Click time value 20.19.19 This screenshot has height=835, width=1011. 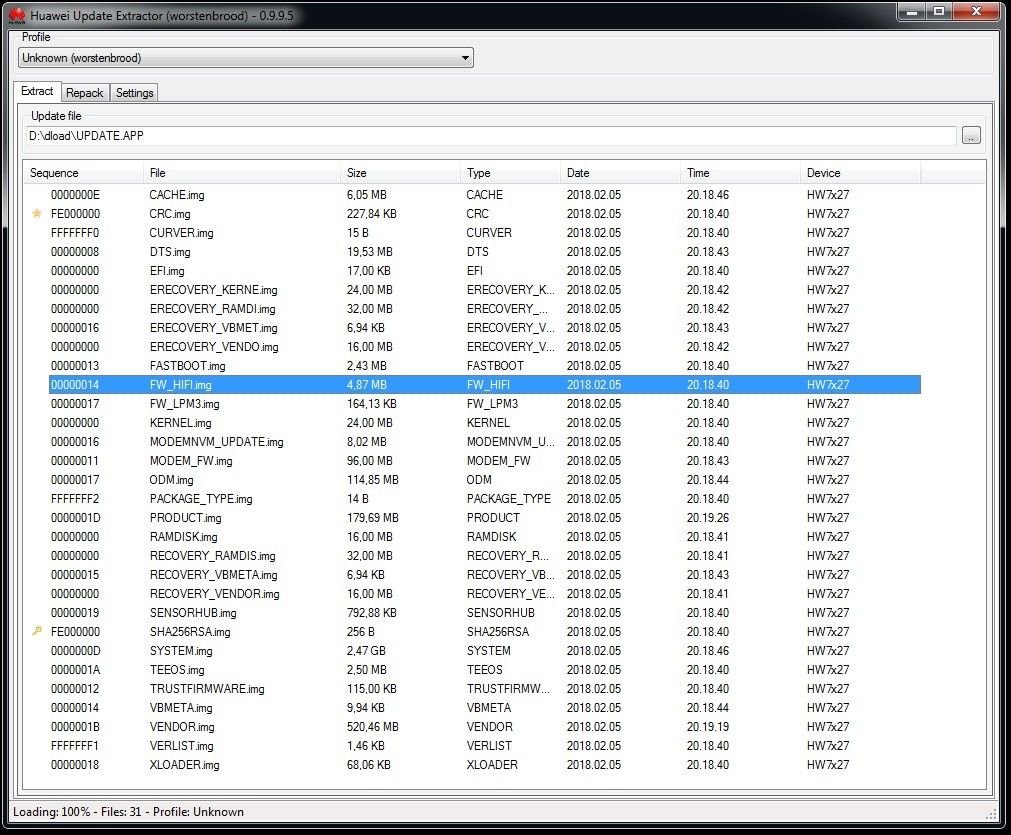(708, 727)
